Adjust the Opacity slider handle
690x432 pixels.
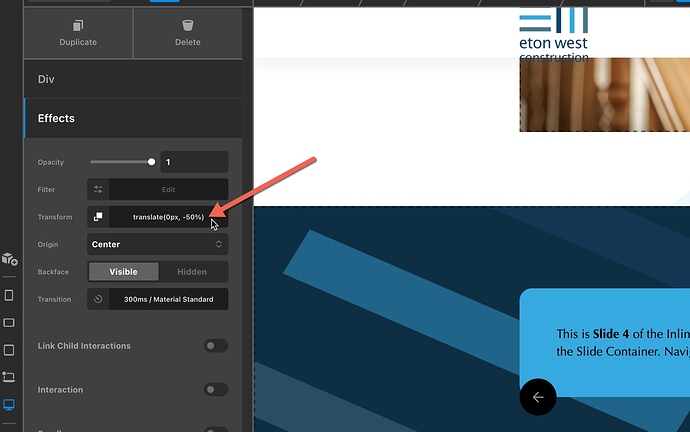click(x=152, y=162)
